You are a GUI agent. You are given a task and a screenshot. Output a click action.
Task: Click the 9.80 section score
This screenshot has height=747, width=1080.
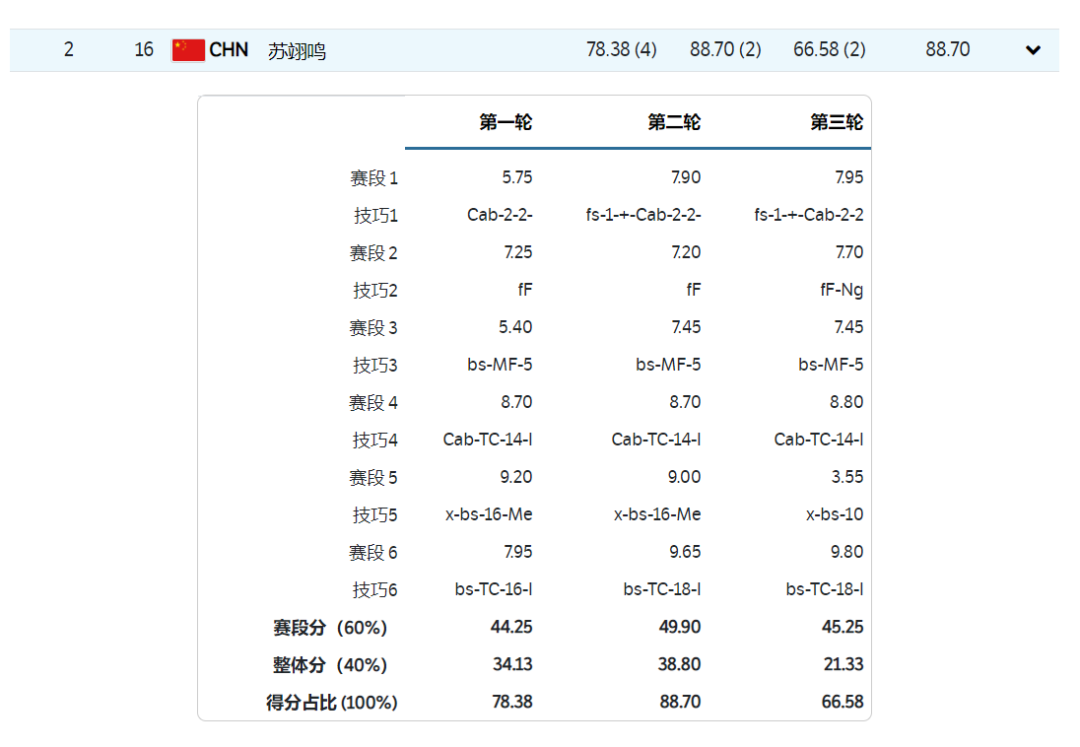coord(846,552)
